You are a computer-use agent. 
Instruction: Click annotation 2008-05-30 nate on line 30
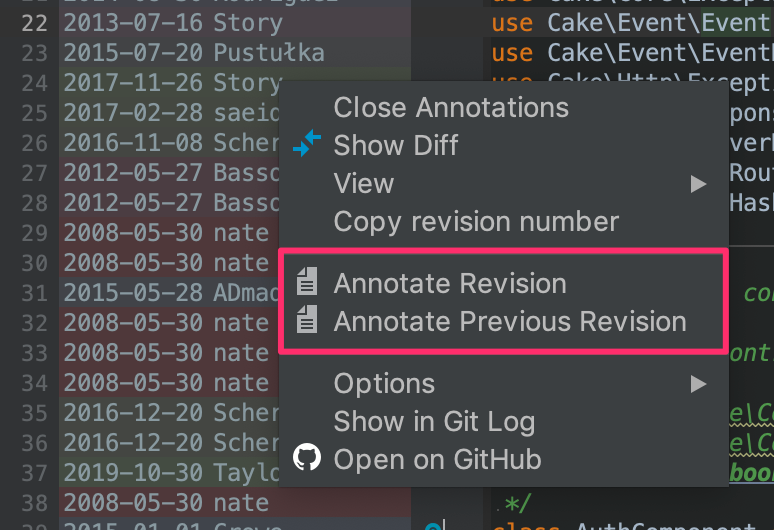click(x=166, y=263)
